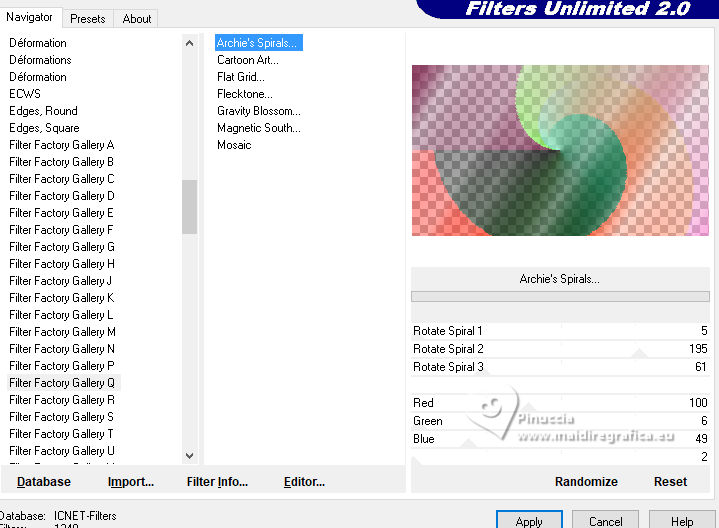Adjust the Rotate Spiral 3 slider
This screenshot has height=528, width=719.
(560, 367)
